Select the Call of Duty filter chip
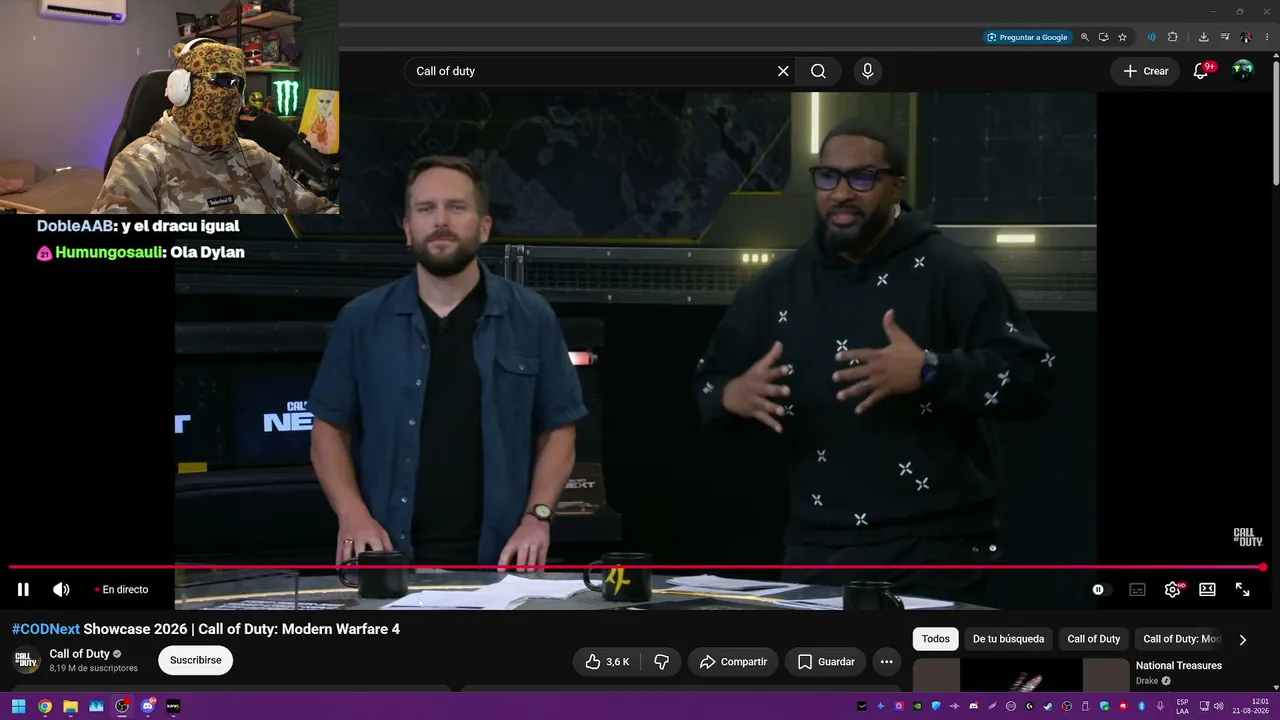 (1094, 639)
